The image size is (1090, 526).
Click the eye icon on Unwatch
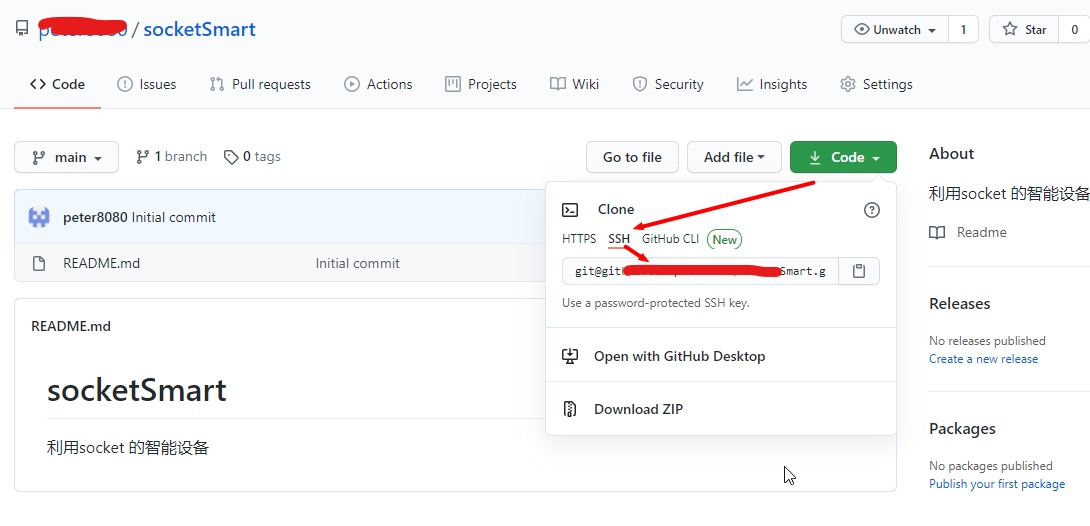pyautogui.click(x=862, y=29)
